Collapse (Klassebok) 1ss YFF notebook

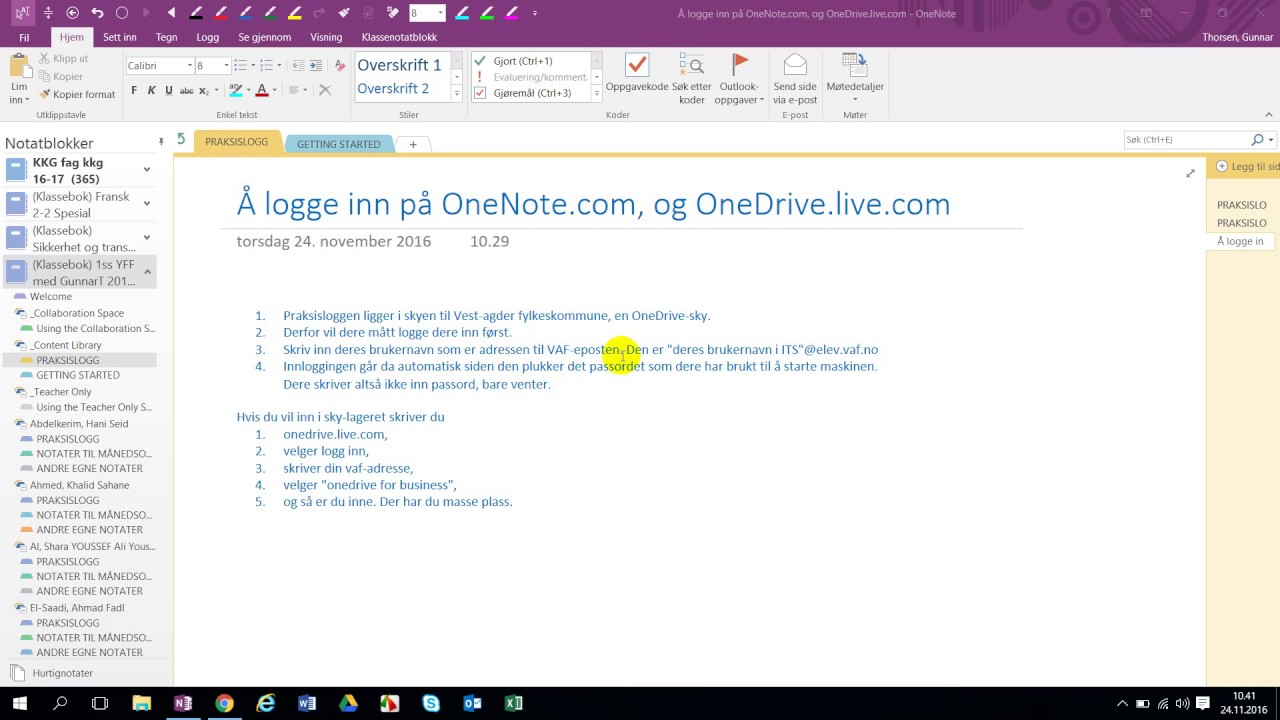[x=147, y=272]
